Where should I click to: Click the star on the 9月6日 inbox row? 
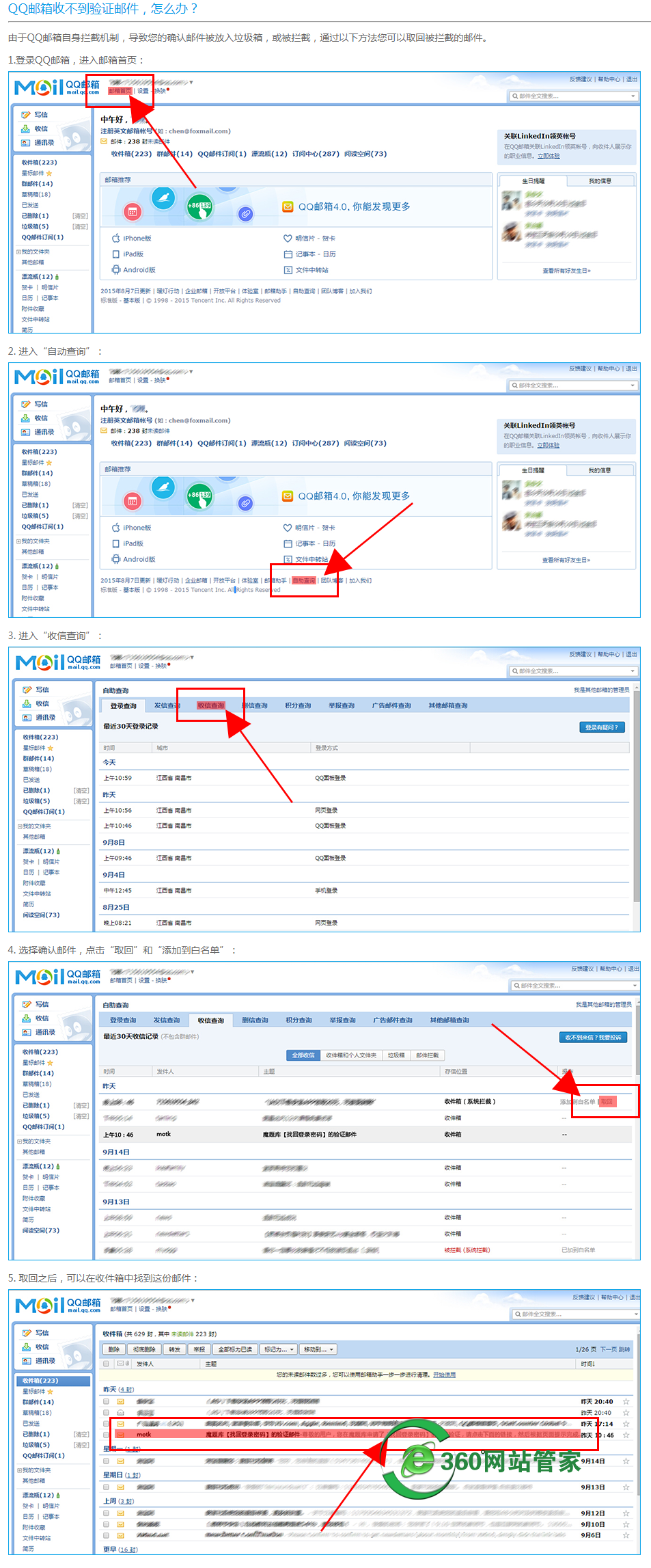(626, 1535)
